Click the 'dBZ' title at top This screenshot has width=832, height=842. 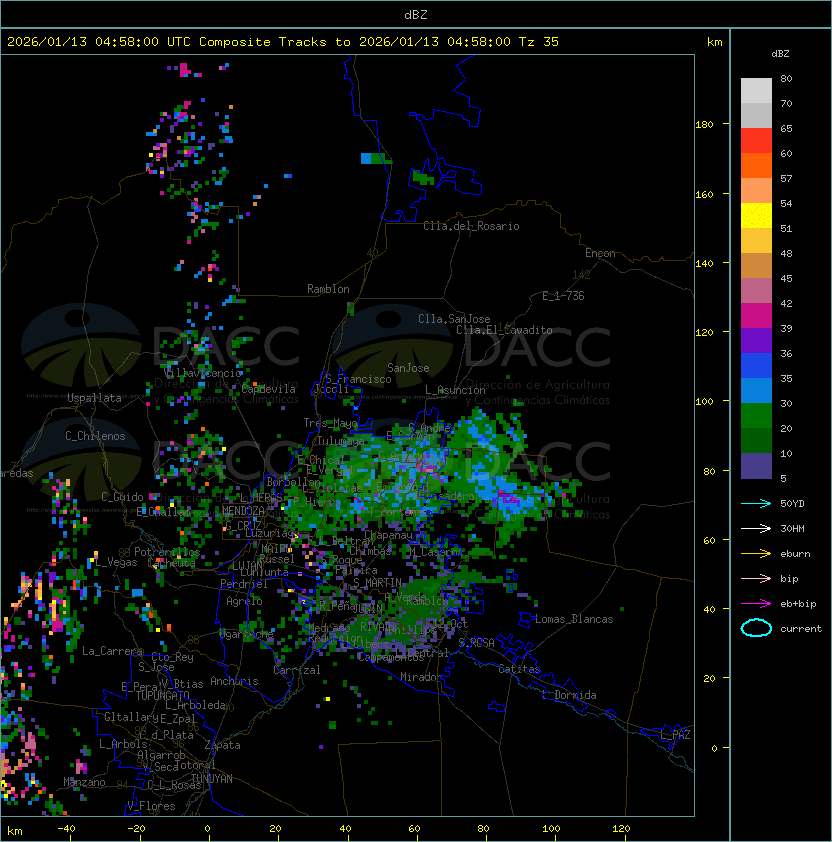[416, 15]
